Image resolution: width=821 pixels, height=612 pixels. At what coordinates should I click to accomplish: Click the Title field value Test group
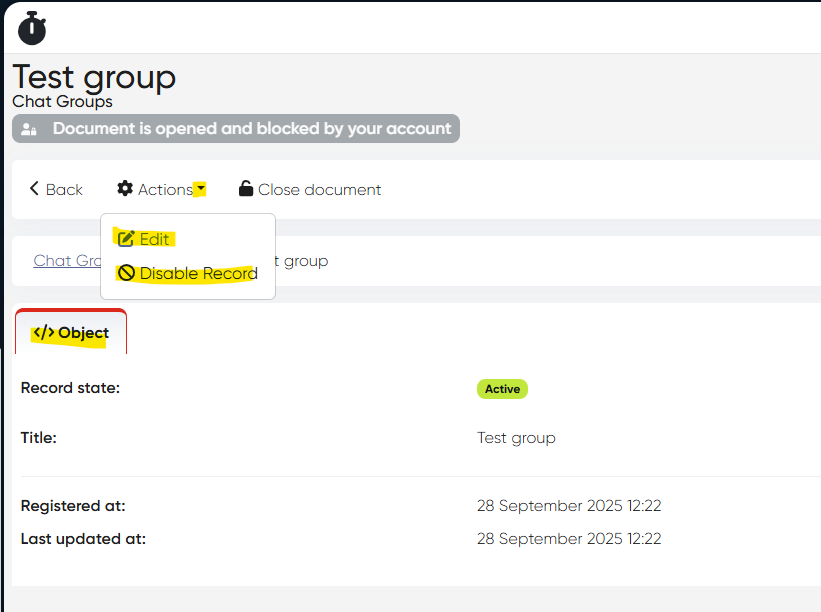tap(516, 438)
